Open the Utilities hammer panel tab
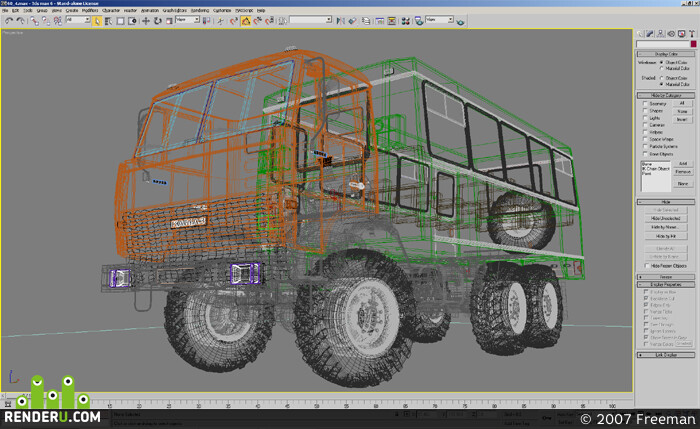Image resolution: width=700 pixels, height=429 pixels. (692, 33)
